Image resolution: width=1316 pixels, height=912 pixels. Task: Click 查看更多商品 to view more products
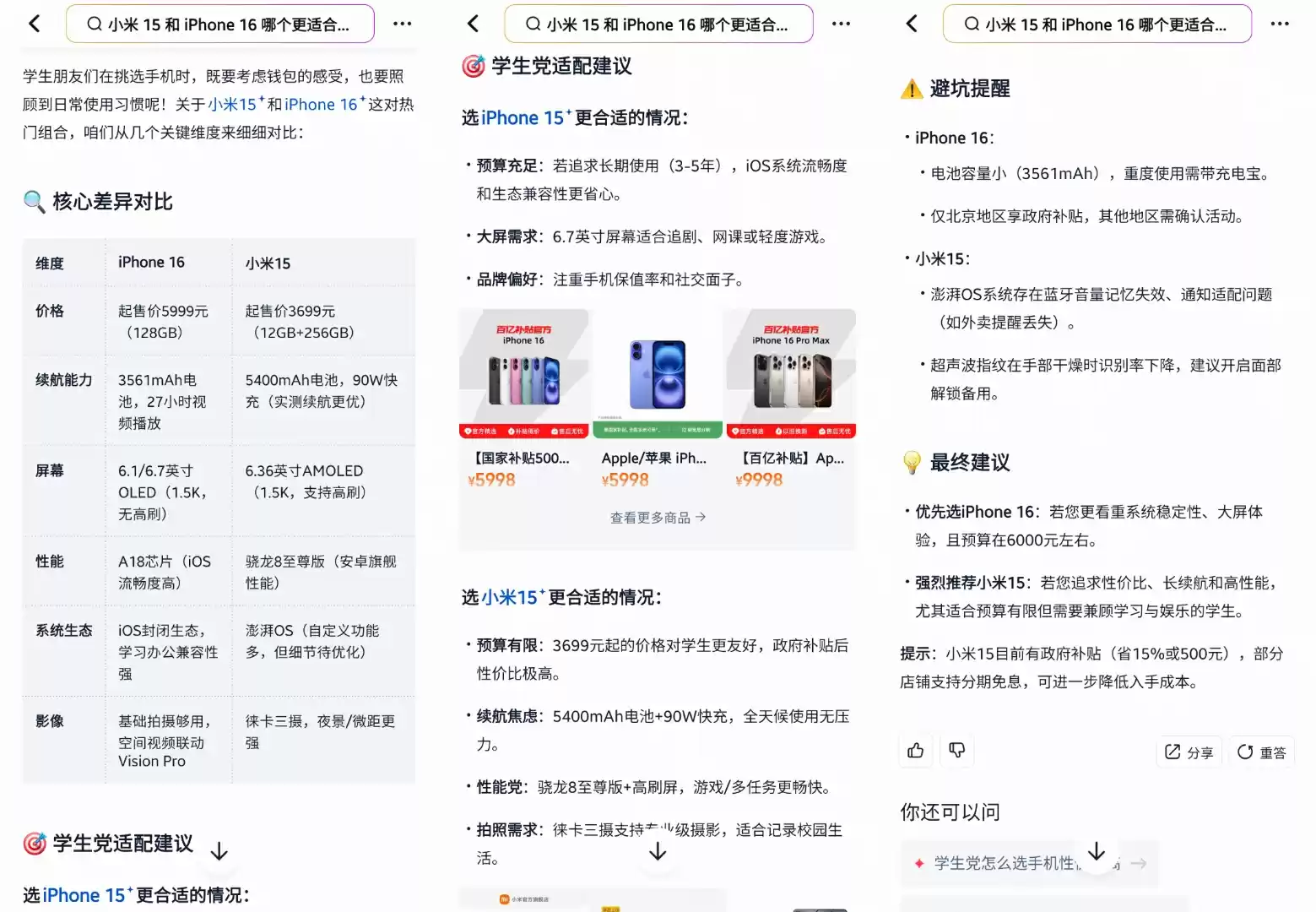tap(658, 518)
